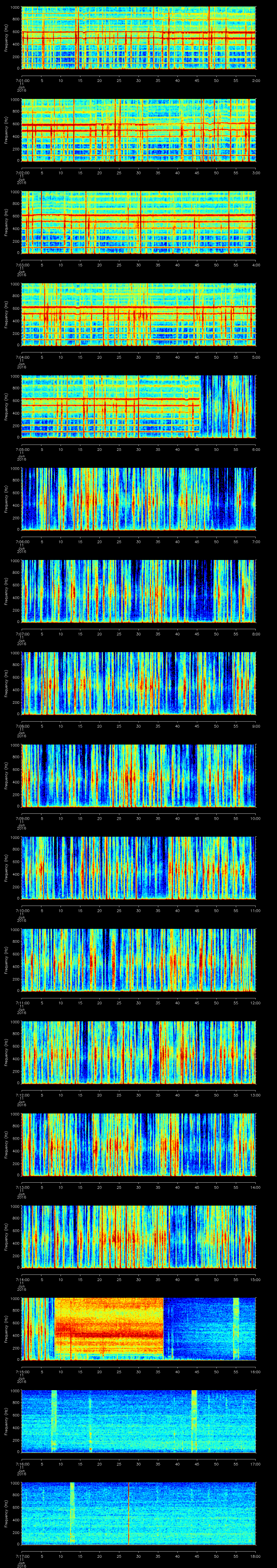
Task: Click the 7:13:00 time label
Action: pyautogui.click(x=22, y=1187)
